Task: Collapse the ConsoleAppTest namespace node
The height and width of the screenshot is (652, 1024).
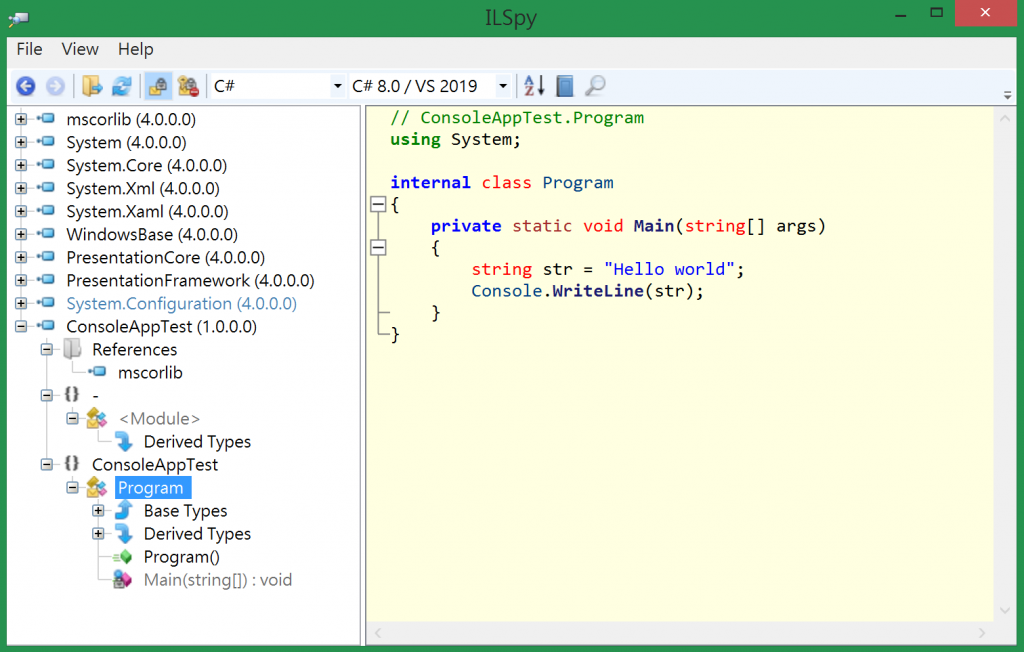Action: click(x=46, y=465)
